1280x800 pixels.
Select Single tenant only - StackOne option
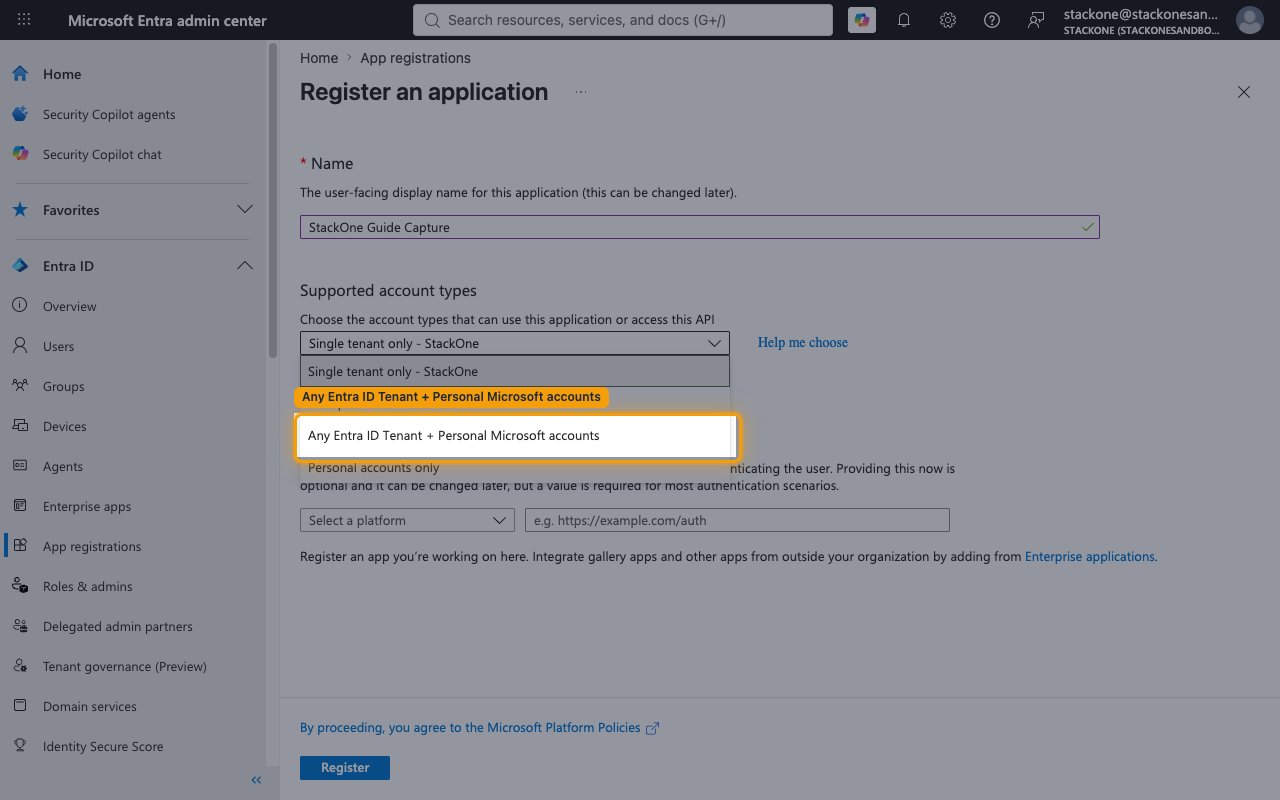point(515,371)
